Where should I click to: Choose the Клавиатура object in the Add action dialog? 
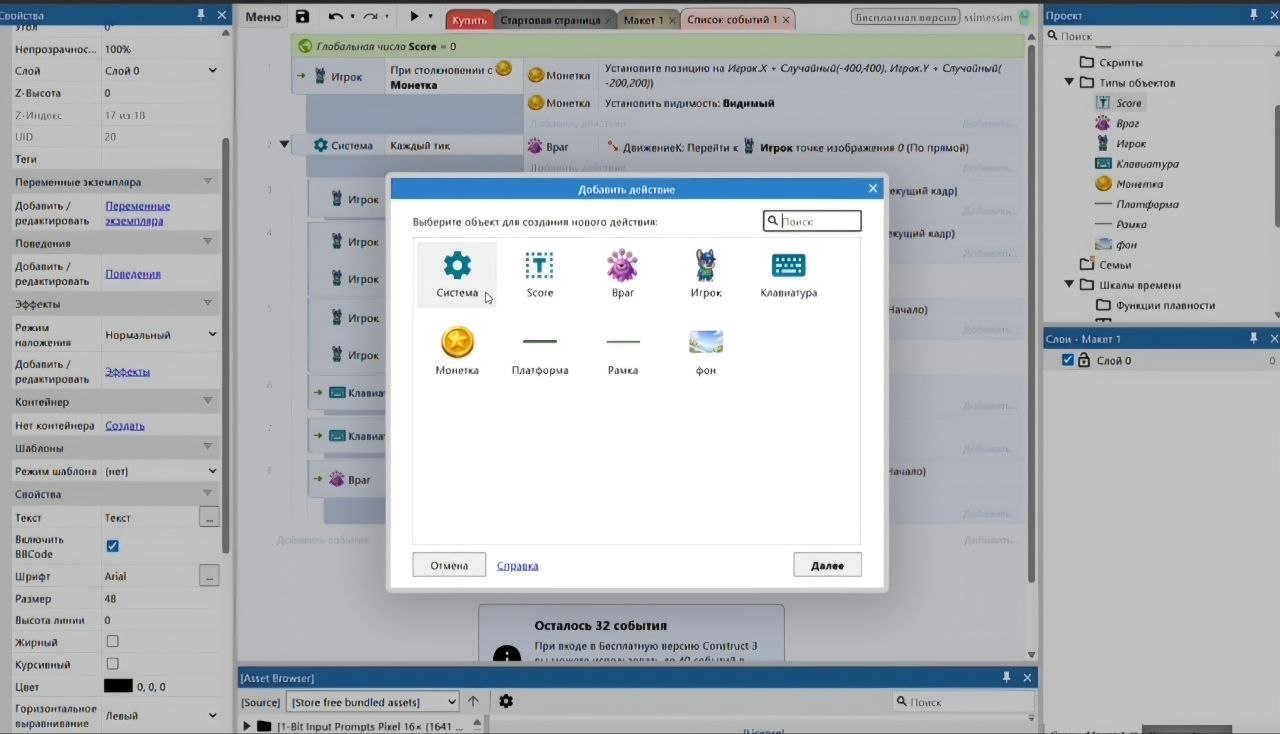789,274
